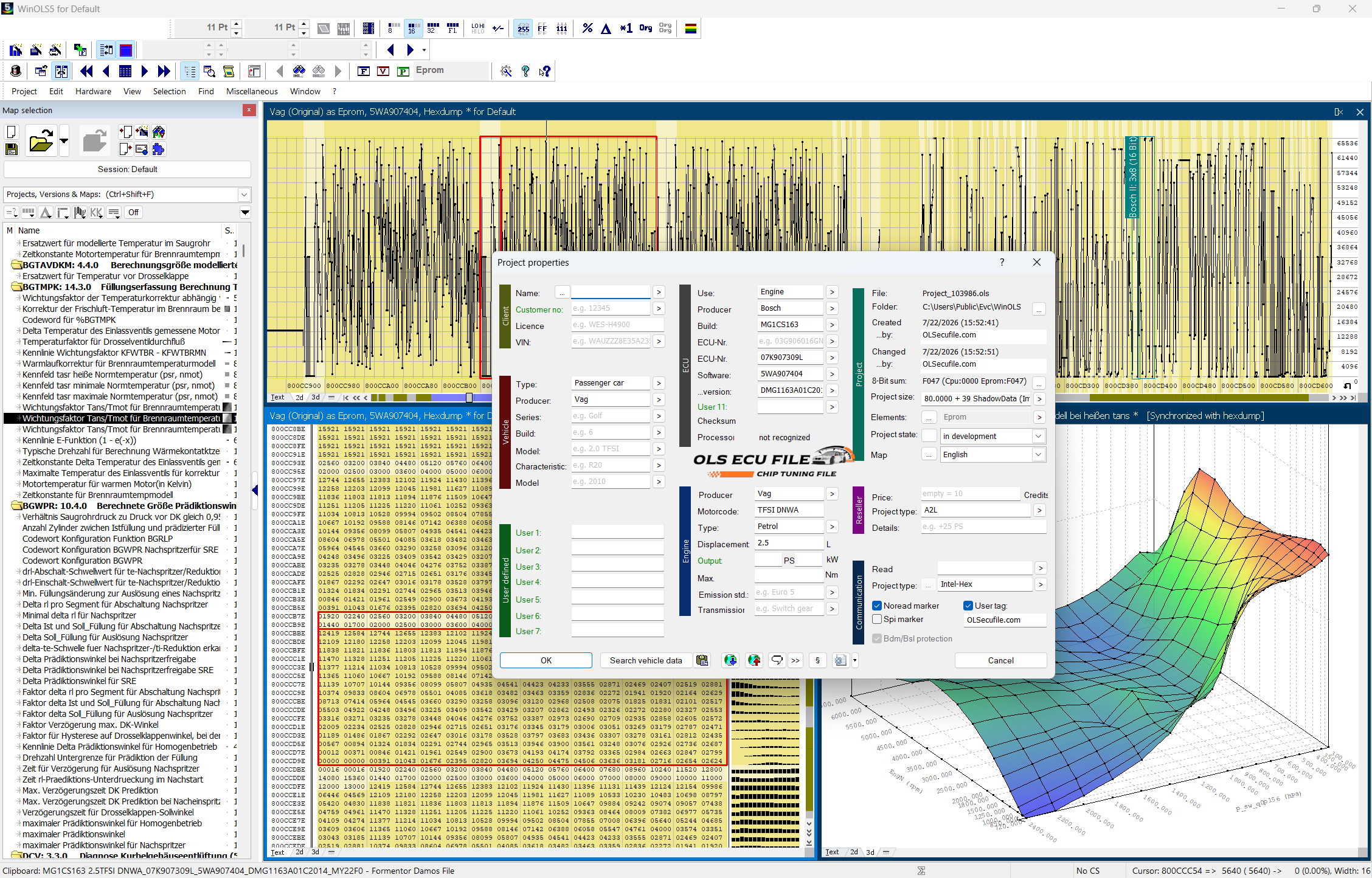The image size is (1372, 878).
Task: Click Search vehicle data button
Action: [x=646, y=660]
